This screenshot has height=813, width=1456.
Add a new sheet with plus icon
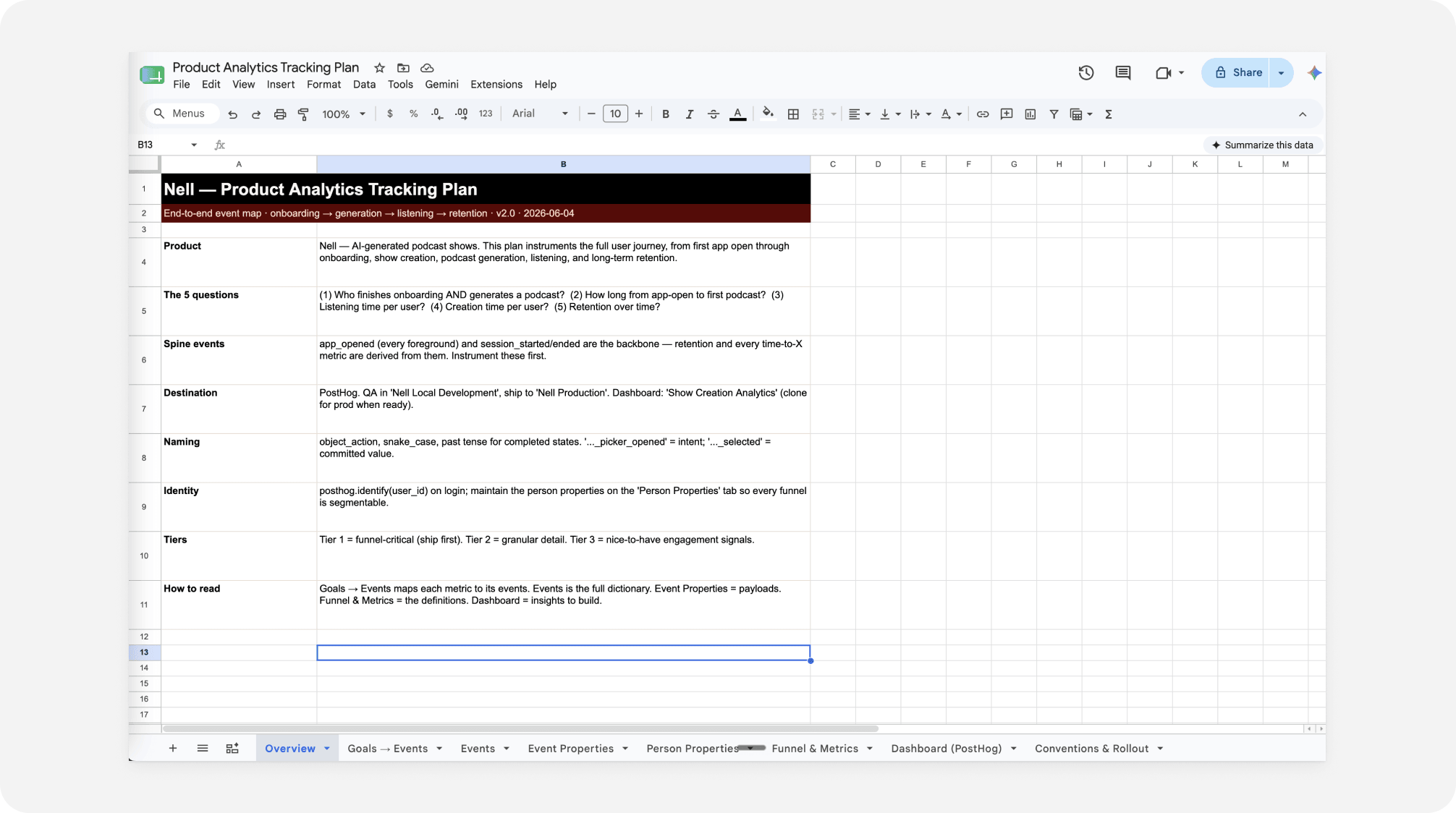click(173, 749)
